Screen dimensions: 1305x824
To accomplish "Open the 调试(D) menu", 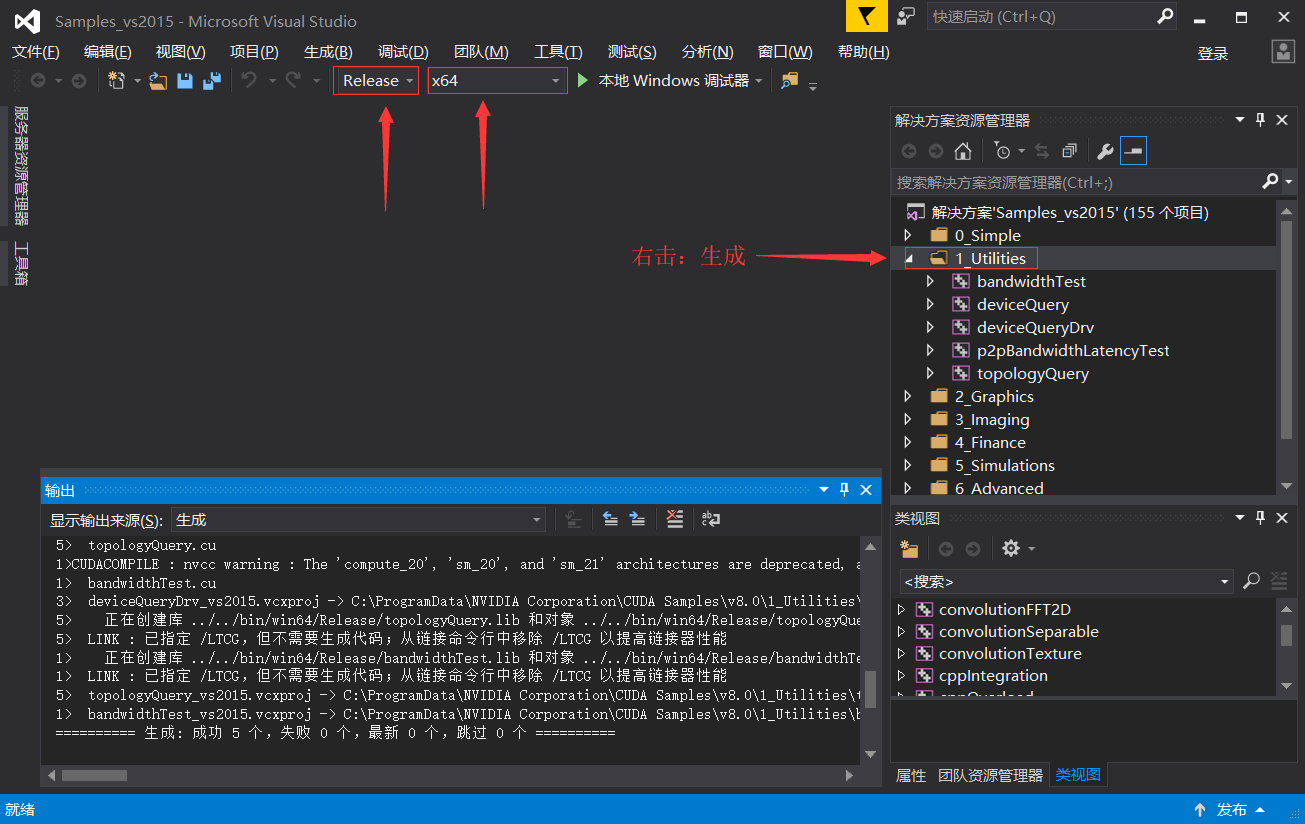I will (403, 52).
